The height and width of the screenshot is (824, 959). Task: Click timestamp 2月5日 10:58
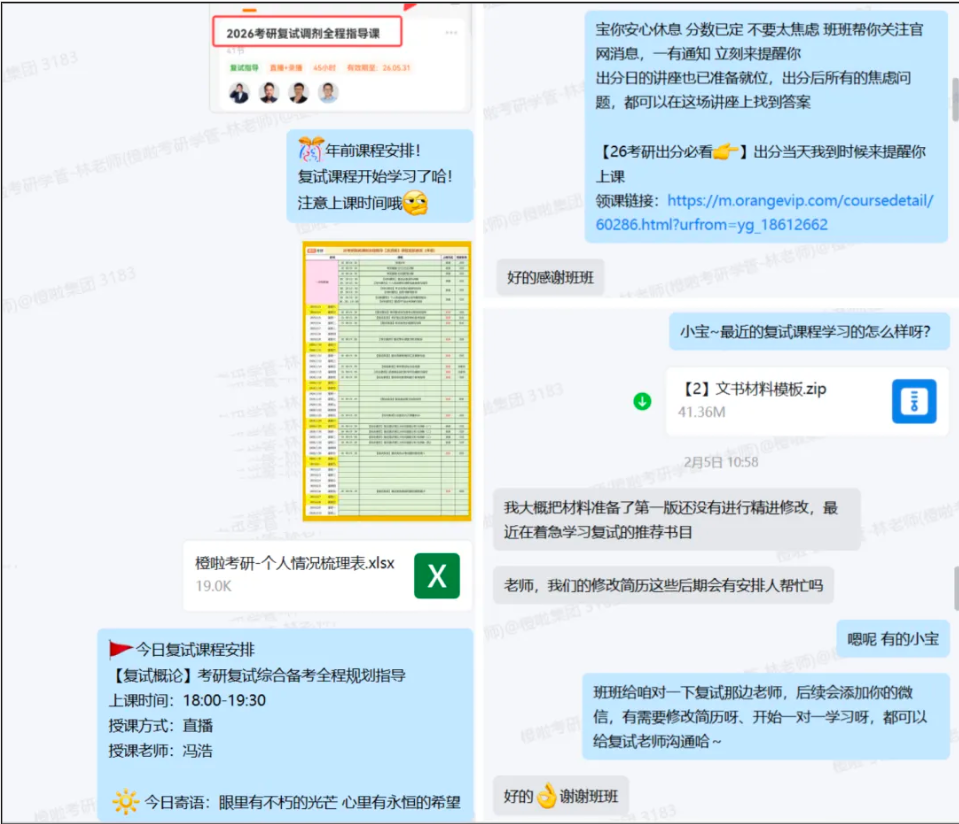720,462
